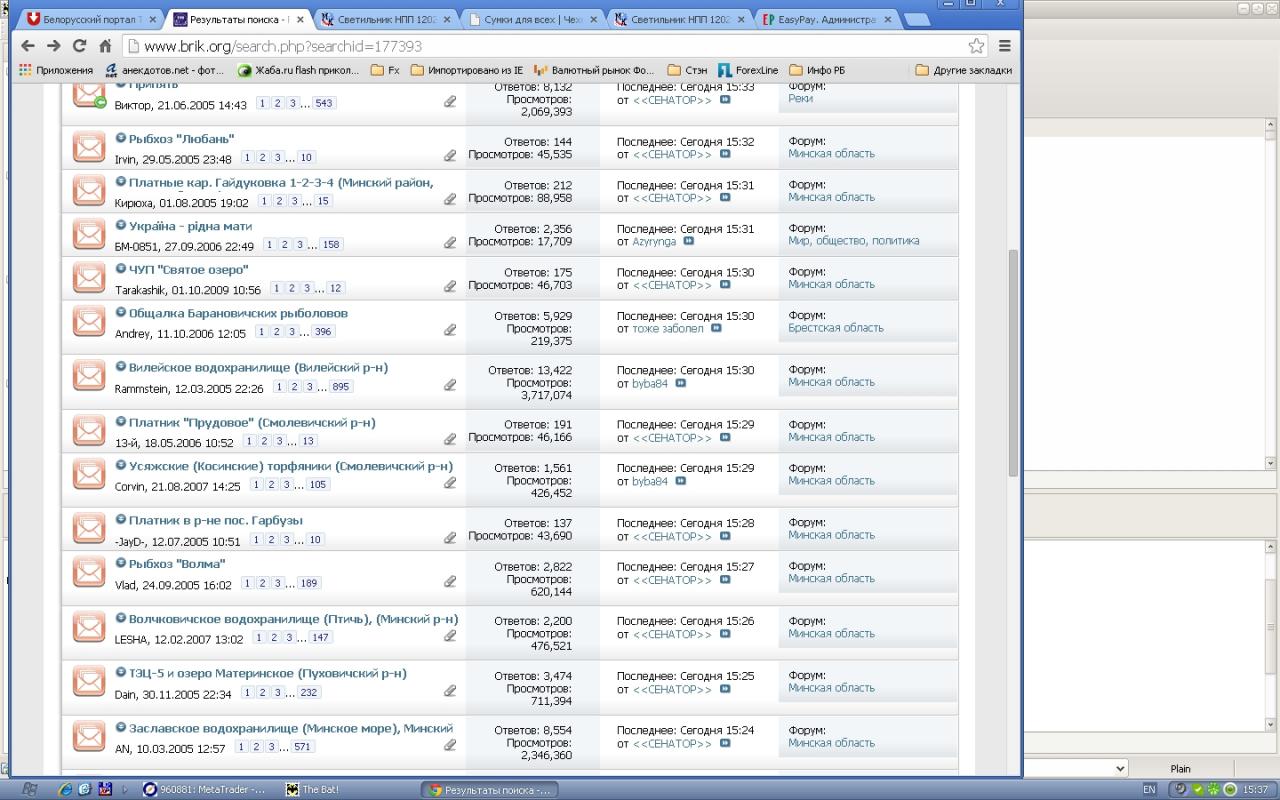Open the Импортировано из IE bookmark folder
The width and height of the screenshot is (1280, 800).
coord(466,70)
